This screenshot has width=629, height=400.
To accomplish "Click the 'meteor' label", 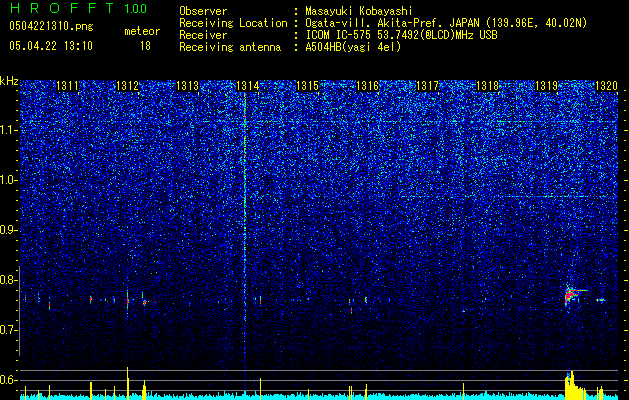I will 142,31.
